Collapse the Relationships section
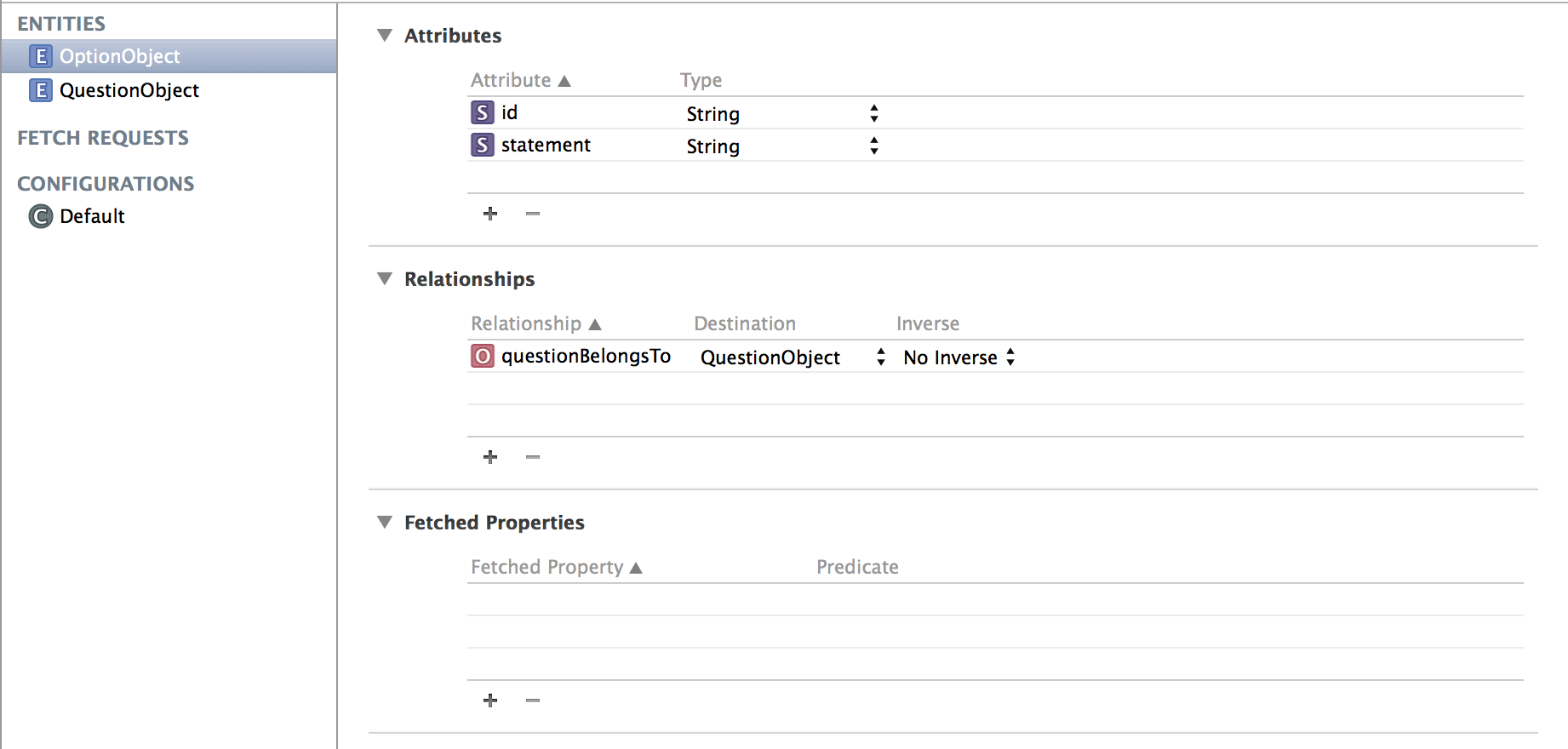The height and width of the screenshot is (749, 1568). pyautogui.click(x=385, y=279)
